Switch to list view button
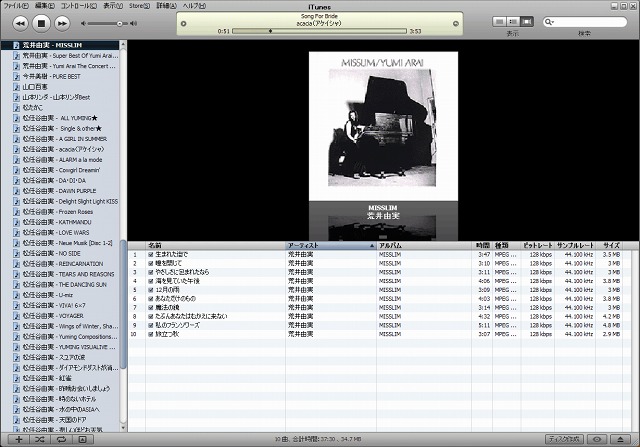The width and height of the screenshot is (640, 447). click(x=500, y=22)
